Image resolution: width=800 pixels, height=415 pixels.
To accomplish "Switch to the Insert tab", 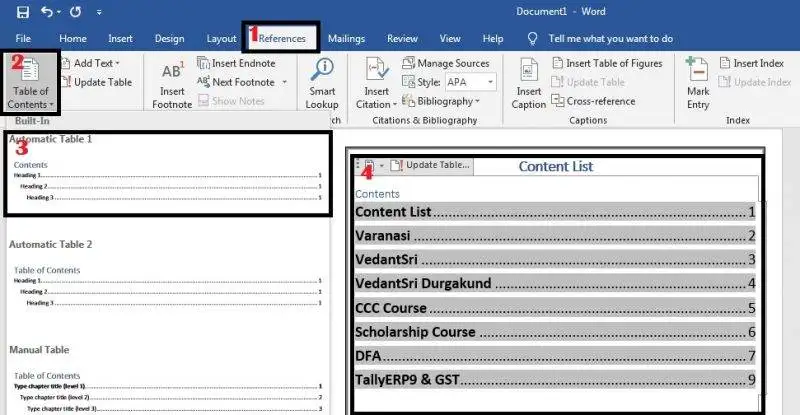I will pos(120,38).
